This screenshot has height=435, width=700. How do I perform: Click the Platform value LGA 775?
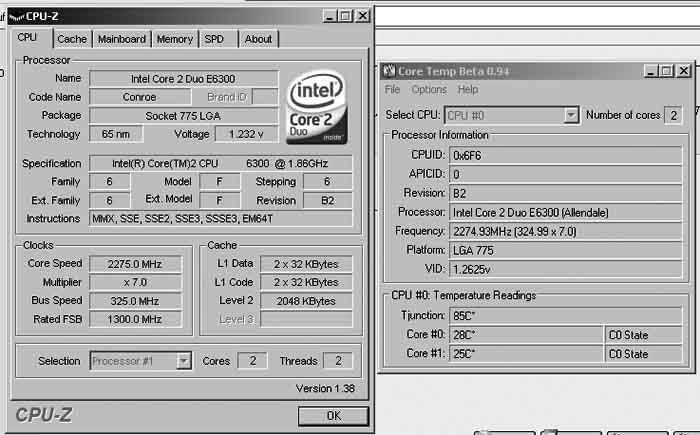(x=566, y=251)
